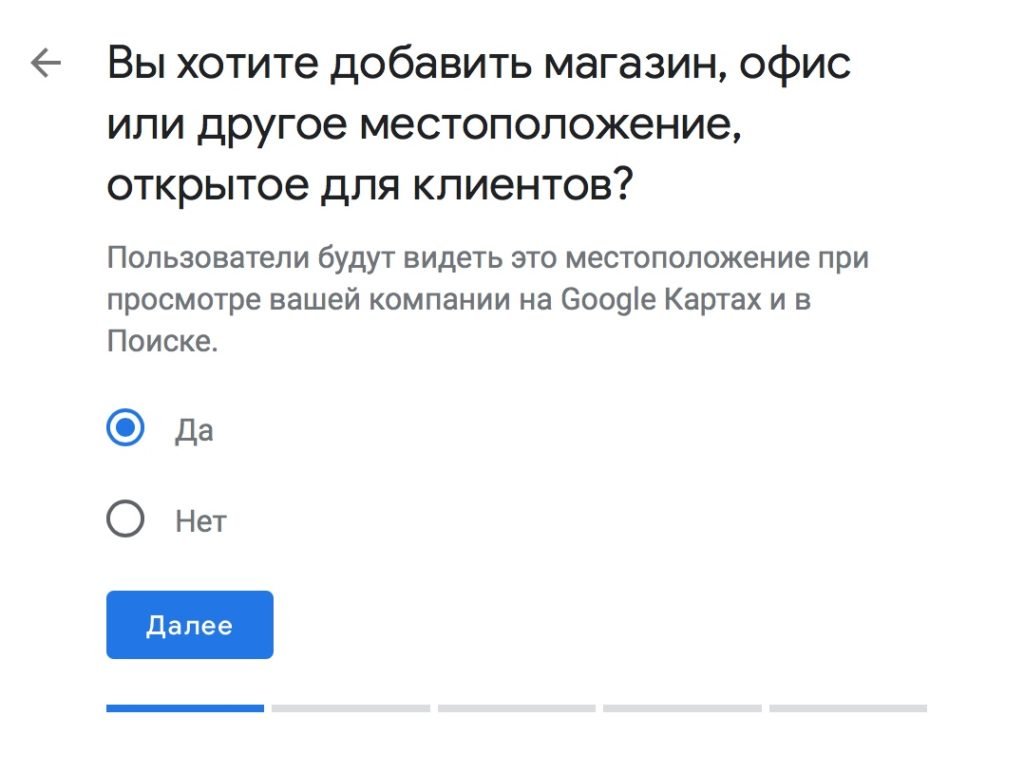
Task: Click the third progress bar segment
Action: pos(518,709)
